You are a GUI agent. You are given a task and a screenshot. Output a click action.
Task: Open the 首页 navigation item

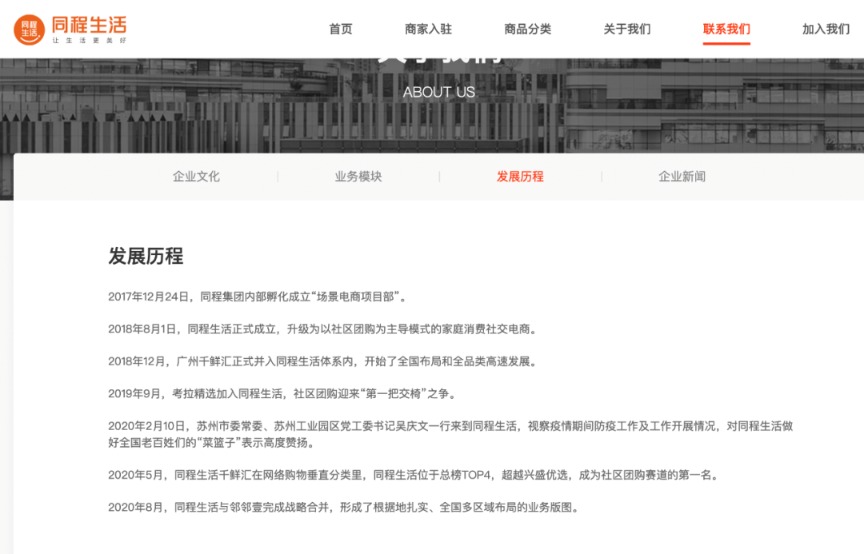click(341, 29)
